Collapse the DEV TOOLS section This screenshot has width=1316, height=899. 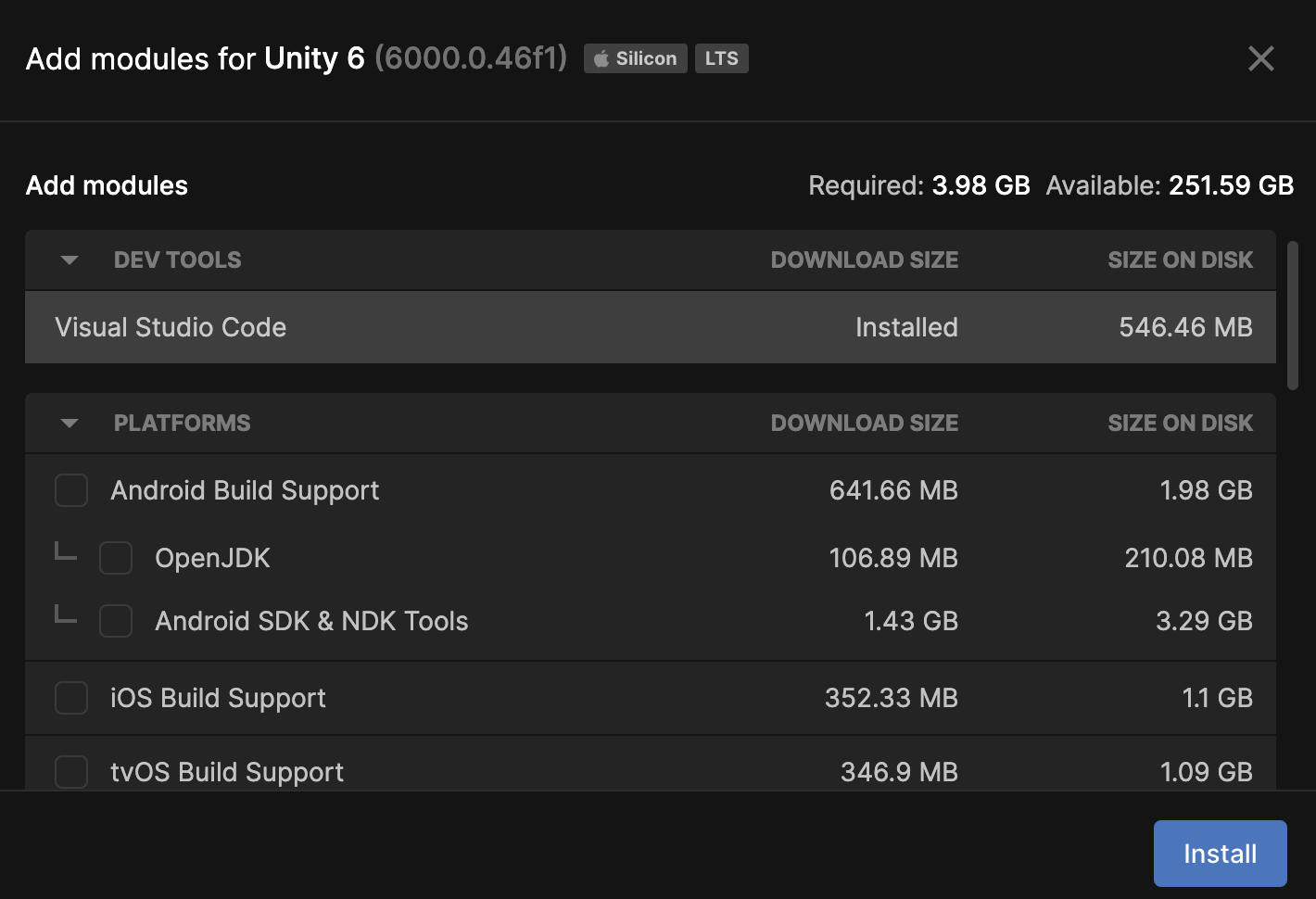coord(70,260)
